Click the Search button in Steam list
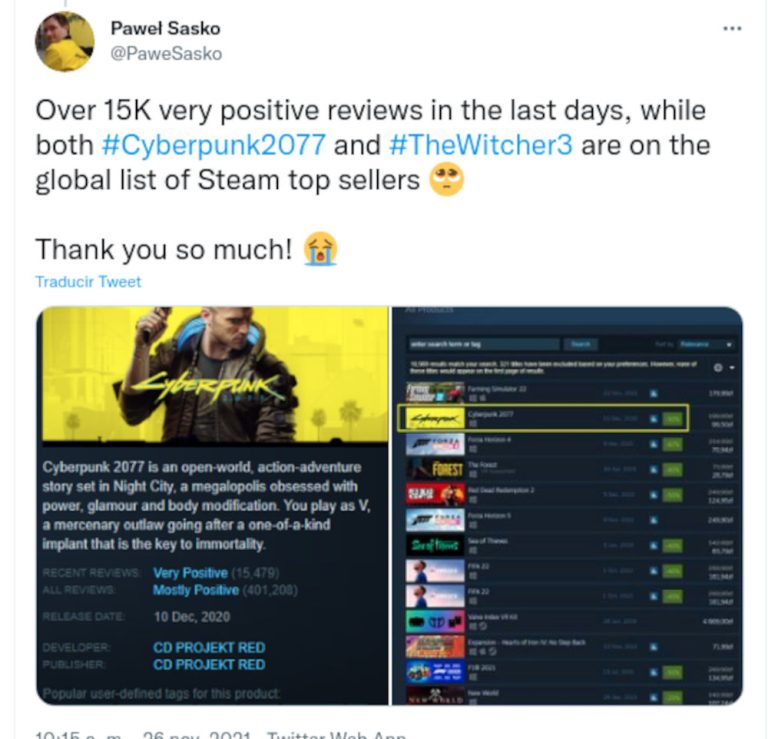This screenshot has height=739, width=768. pos(580,344)
